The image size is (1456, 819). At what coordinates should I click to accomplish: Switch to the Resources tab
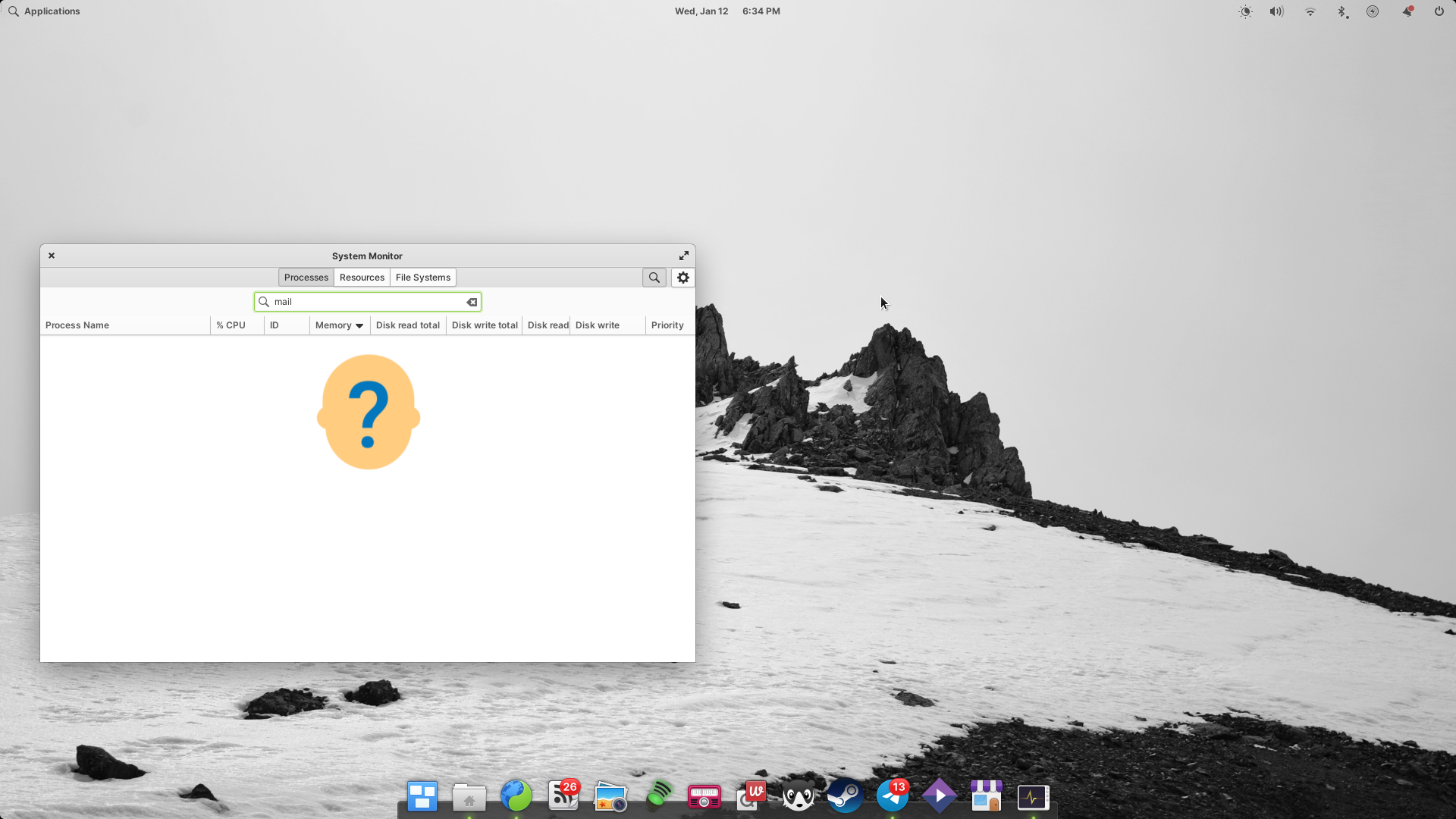[x=362, y=277]
